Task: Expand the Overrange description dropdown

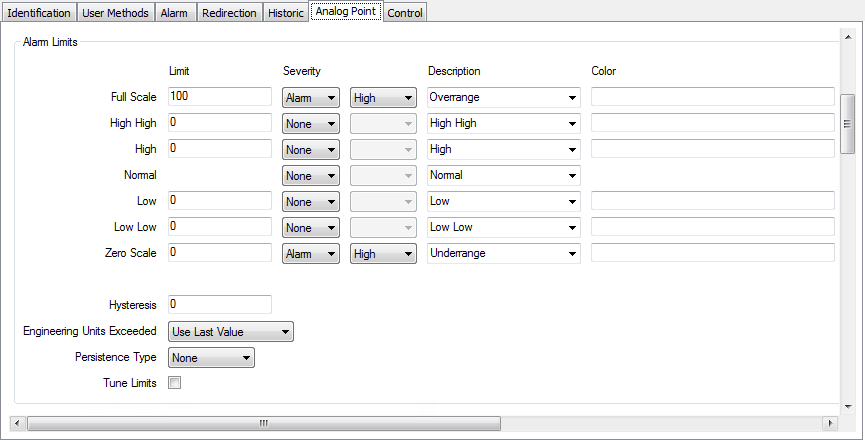Action: (x=503, y=98)
